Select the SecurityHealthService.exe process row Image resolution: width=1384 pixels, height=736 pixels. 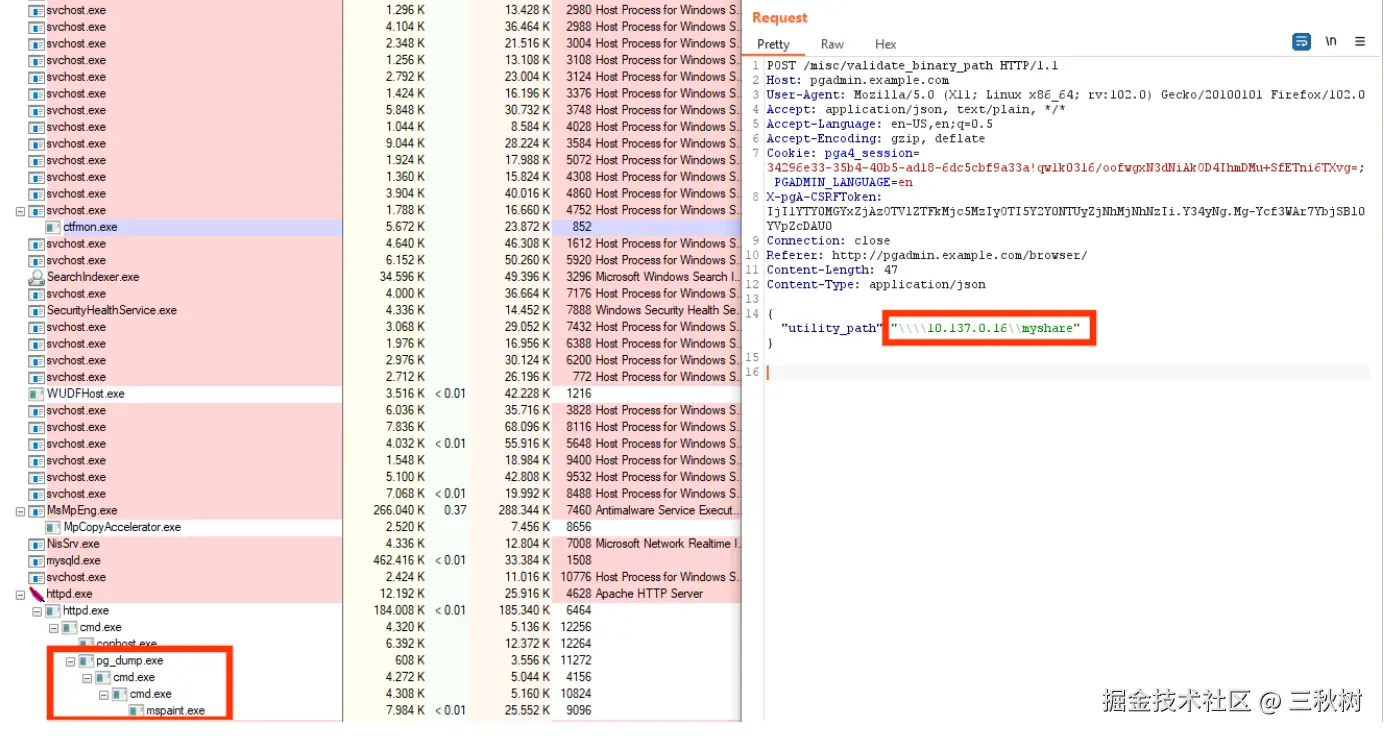(370, 310)
